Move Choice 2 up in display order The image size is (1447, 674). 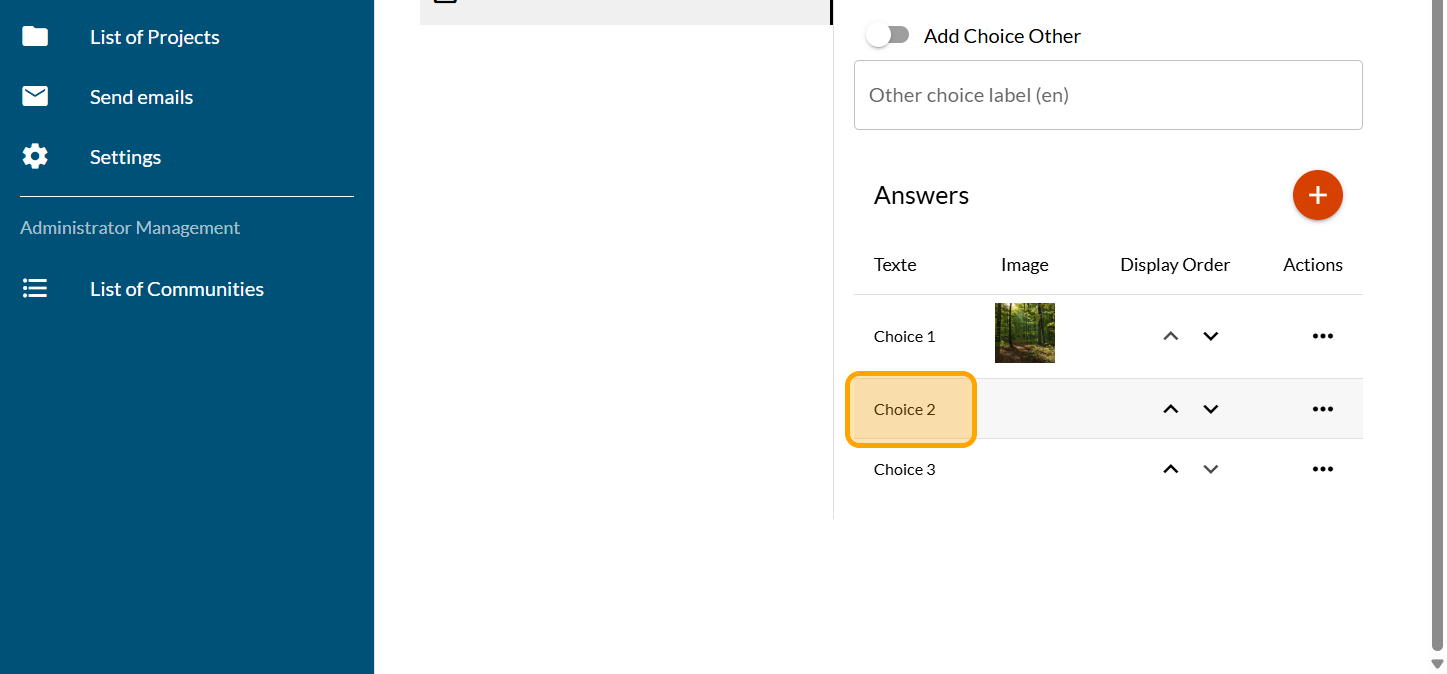1171,409
